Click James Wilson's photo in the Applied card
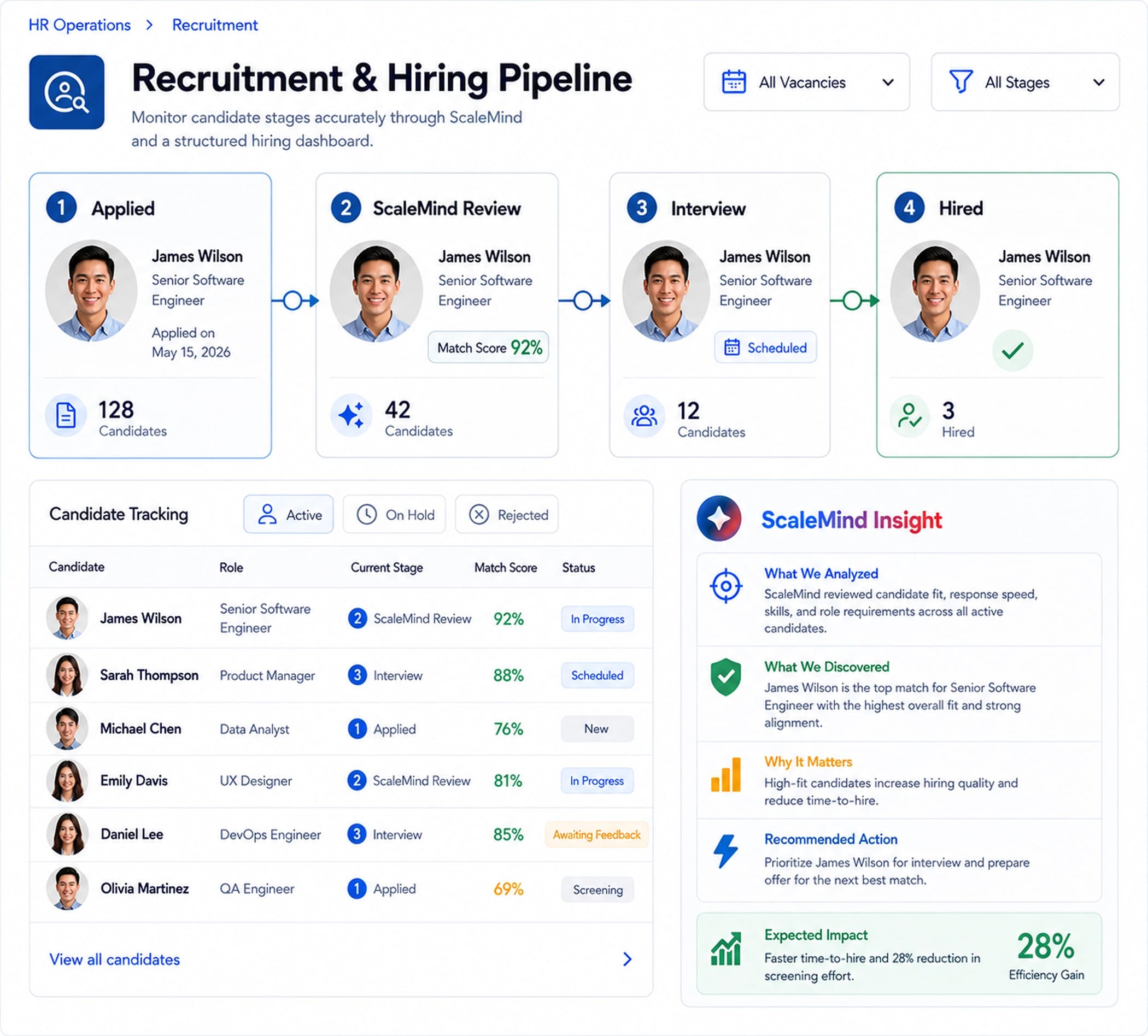 91,290
